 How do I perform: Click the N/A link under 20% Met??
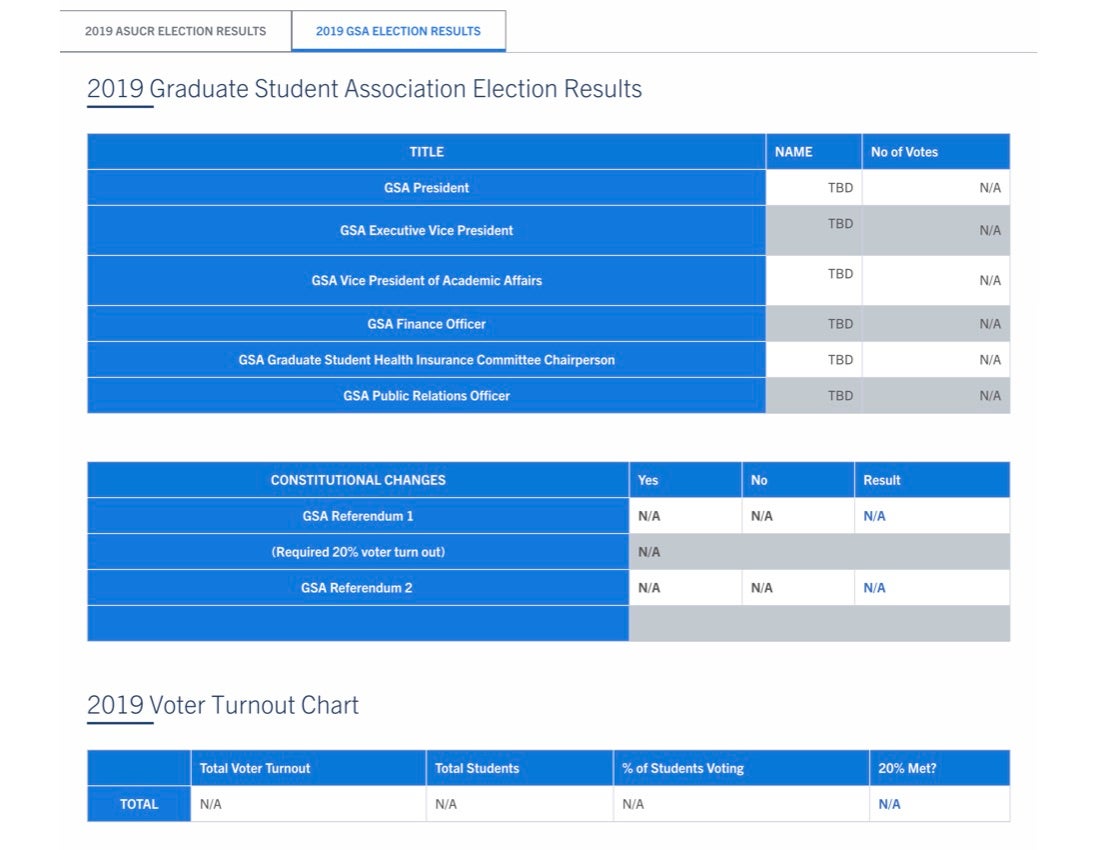coord(889,804)
